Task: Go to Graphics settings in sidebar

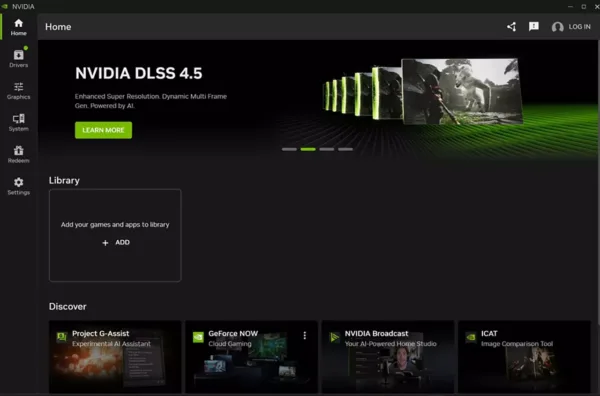Action: (x=18, y=91)
